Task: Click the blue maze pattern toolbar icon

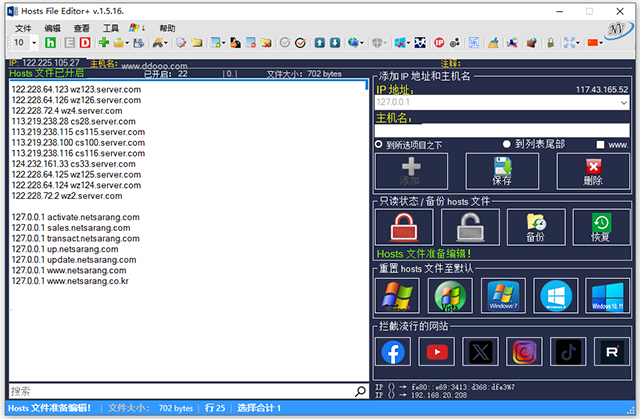Action: 474,43
